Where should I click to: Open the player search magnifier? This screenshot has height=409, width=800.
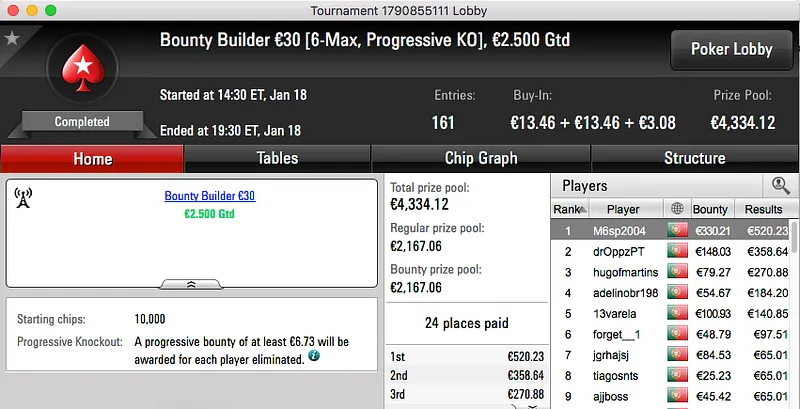point(780,185)
